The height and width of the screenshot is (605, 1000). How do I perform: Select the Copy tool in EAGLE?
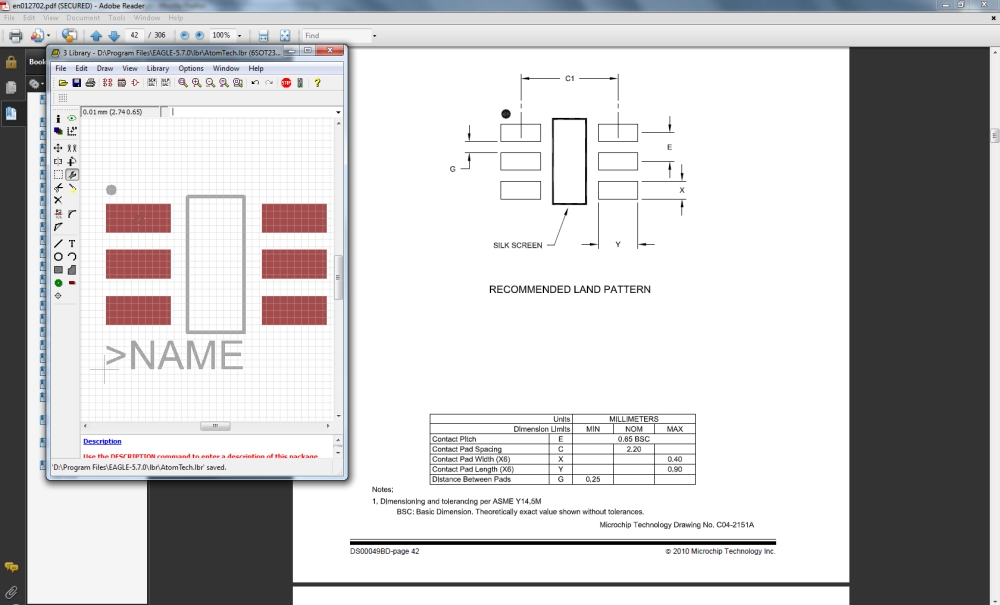click(x=72, y=148)
